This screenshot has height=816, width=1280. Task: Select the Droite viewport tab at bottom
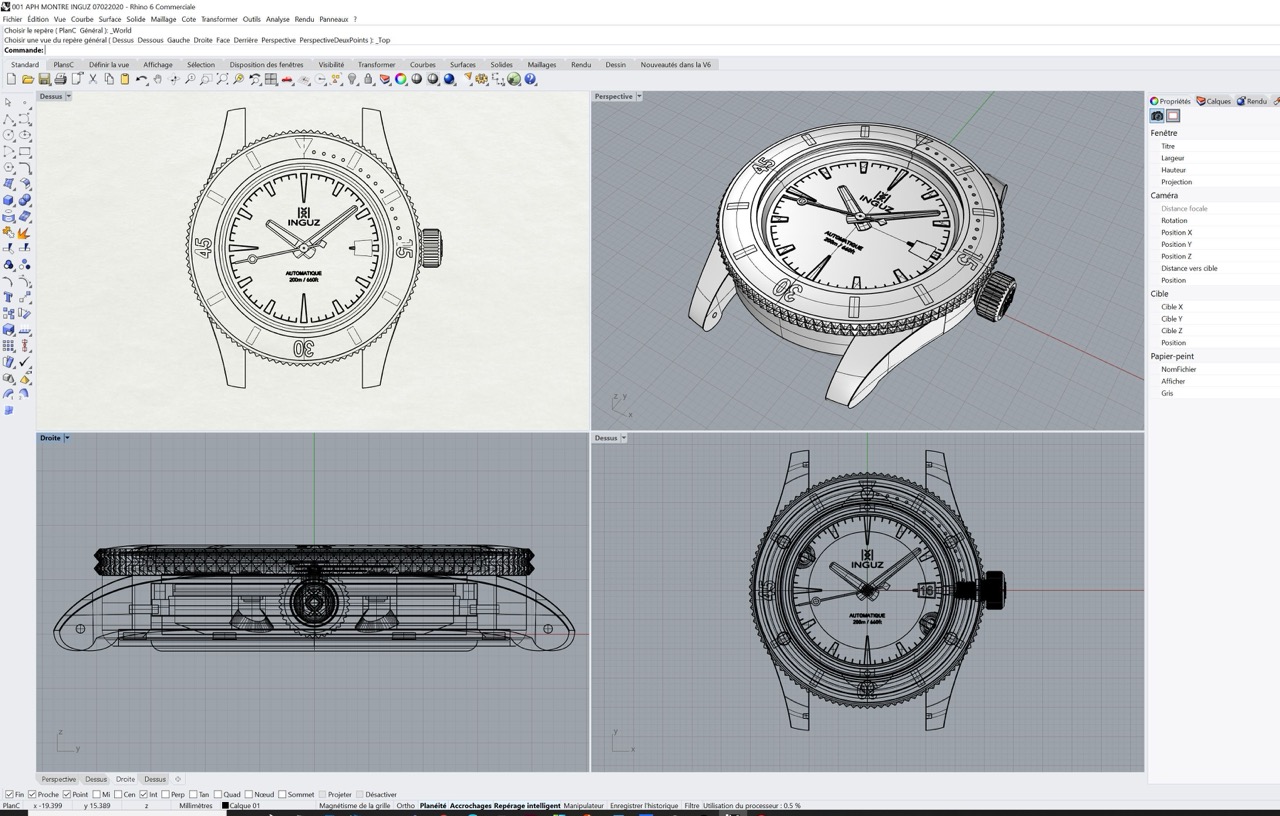coord(125,779)
